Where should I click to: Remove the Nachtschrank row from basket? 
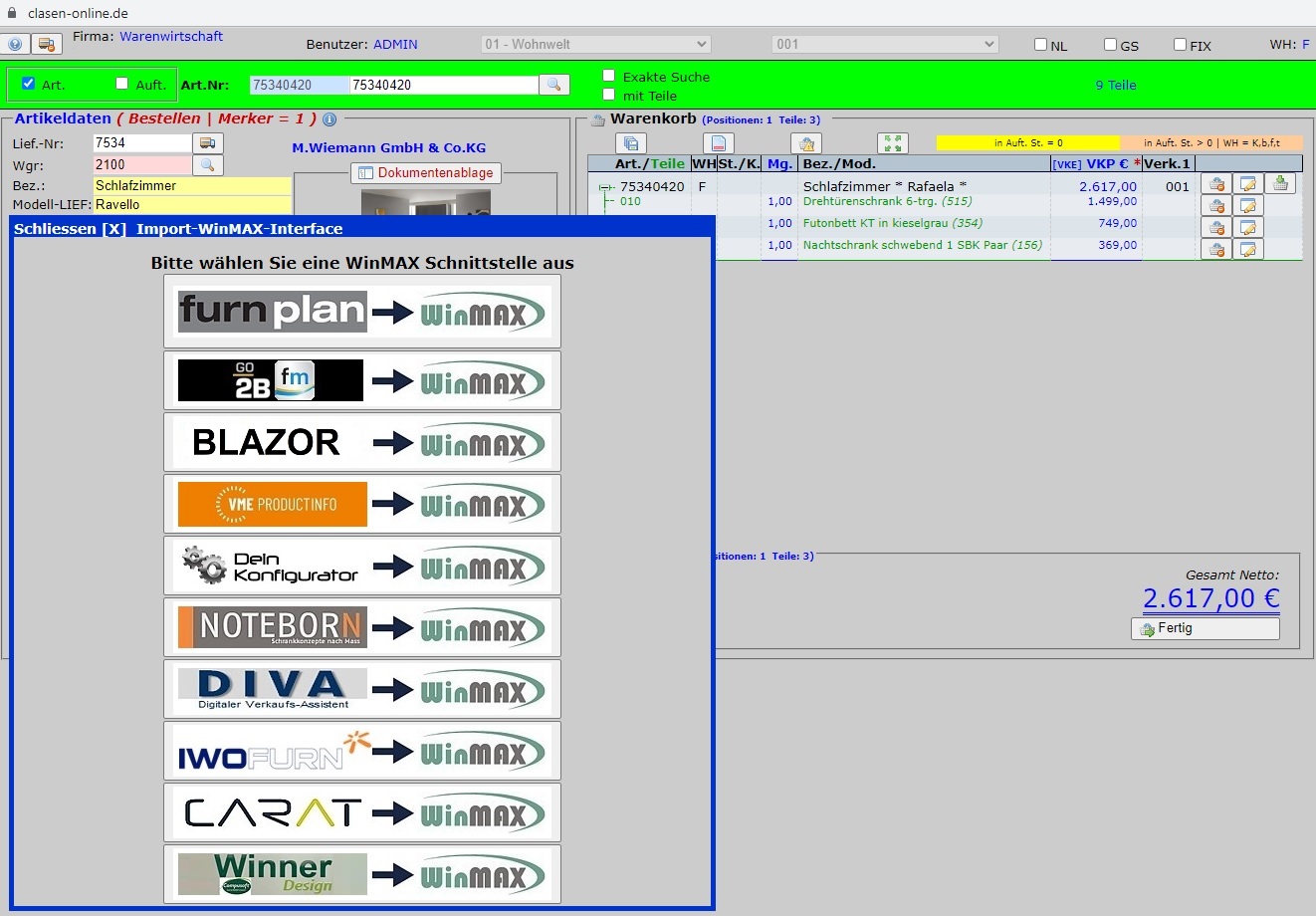coord(1216,249)
